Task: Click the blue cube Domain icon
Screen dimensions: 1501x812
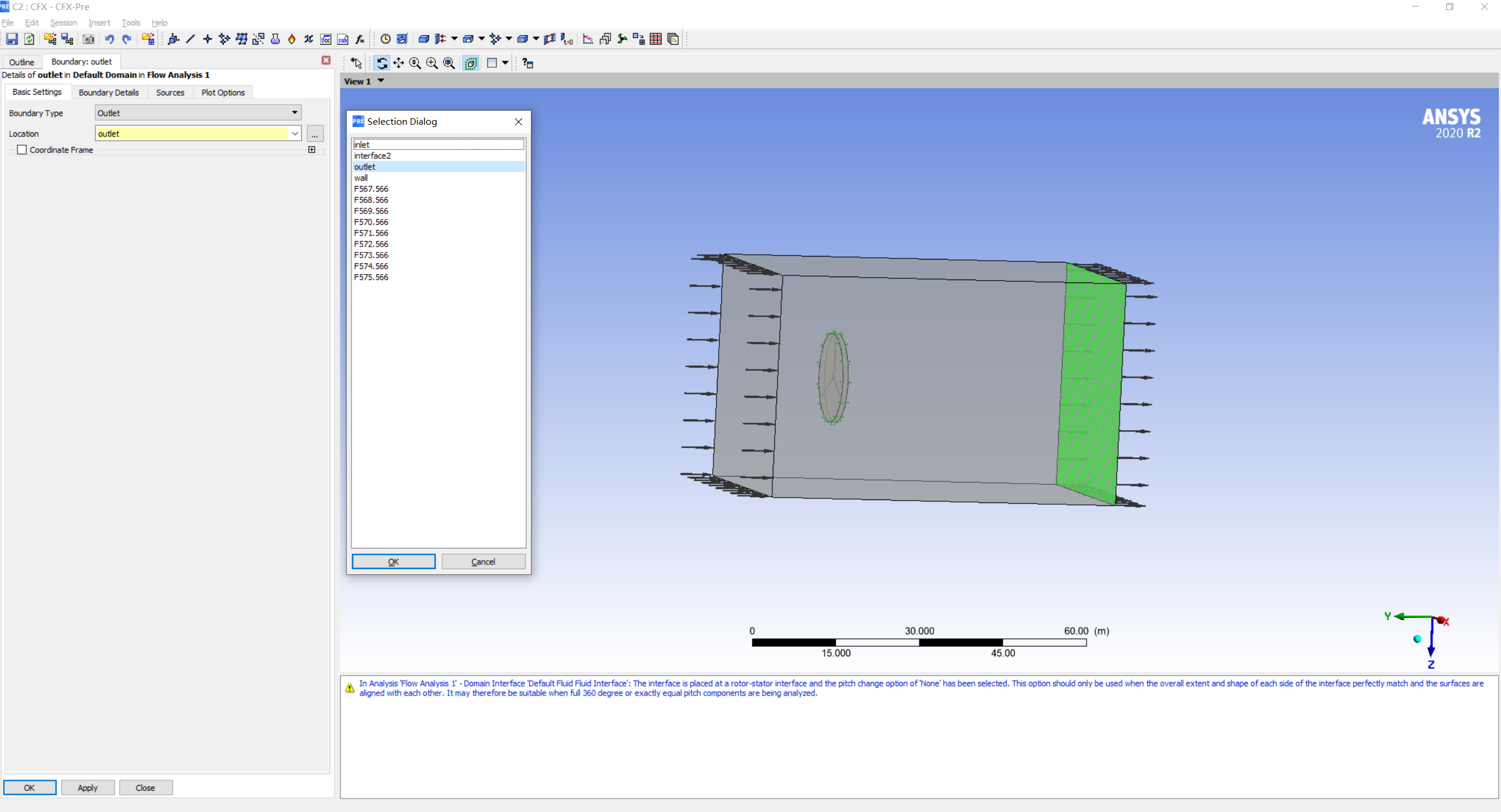Action: click(423, 39)
